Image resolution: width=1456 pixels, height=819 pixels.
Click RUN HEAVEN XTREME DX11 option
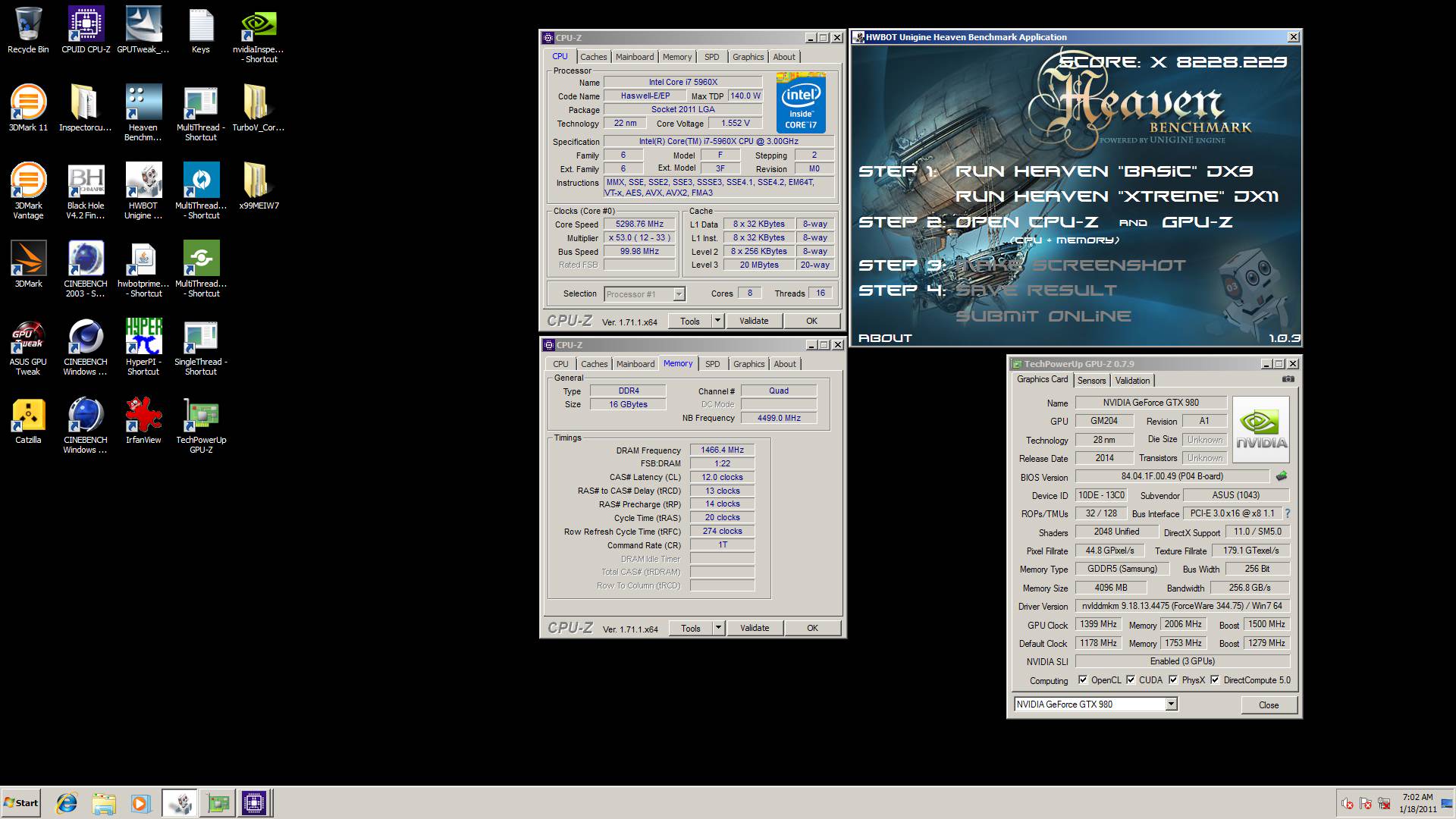1117,196
